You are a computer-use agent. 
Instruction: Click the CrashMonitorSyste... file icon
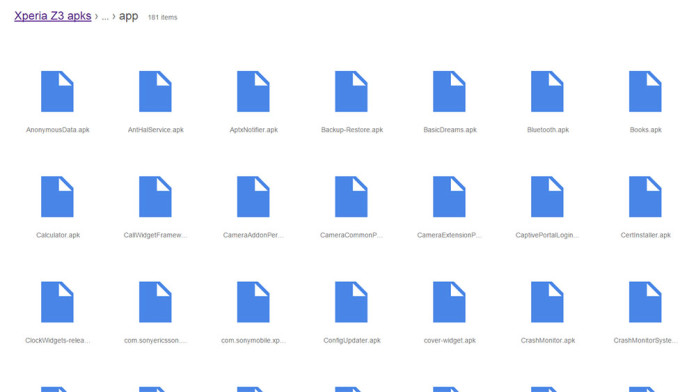click(x=645, y=302)
